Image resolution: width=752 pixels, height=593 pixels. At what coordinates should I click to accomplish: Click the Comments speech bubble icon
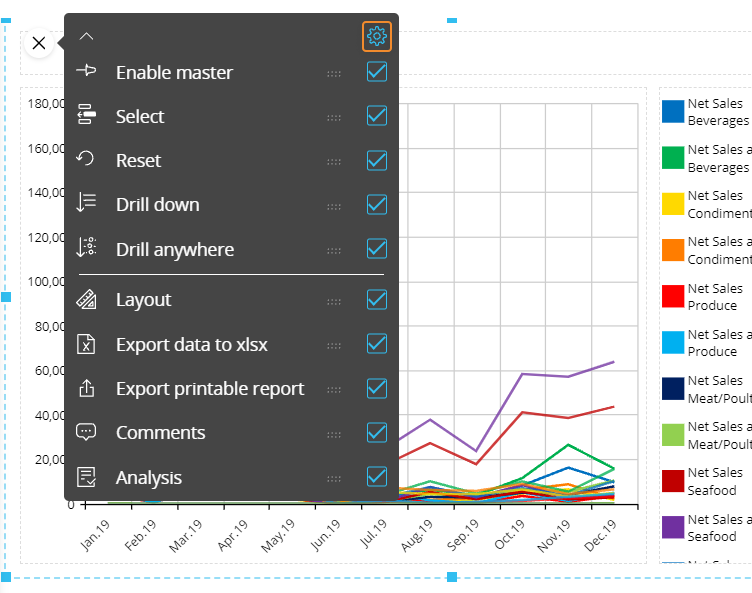[86, 432]
